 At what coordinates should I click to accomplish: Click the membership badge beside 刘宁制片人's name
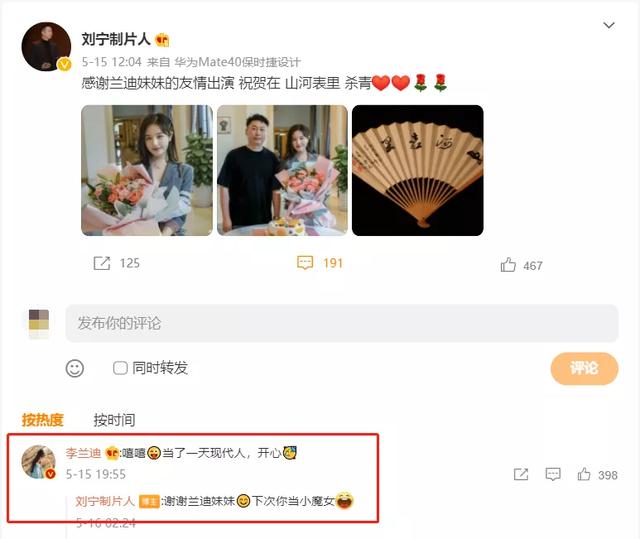(162, 40)
